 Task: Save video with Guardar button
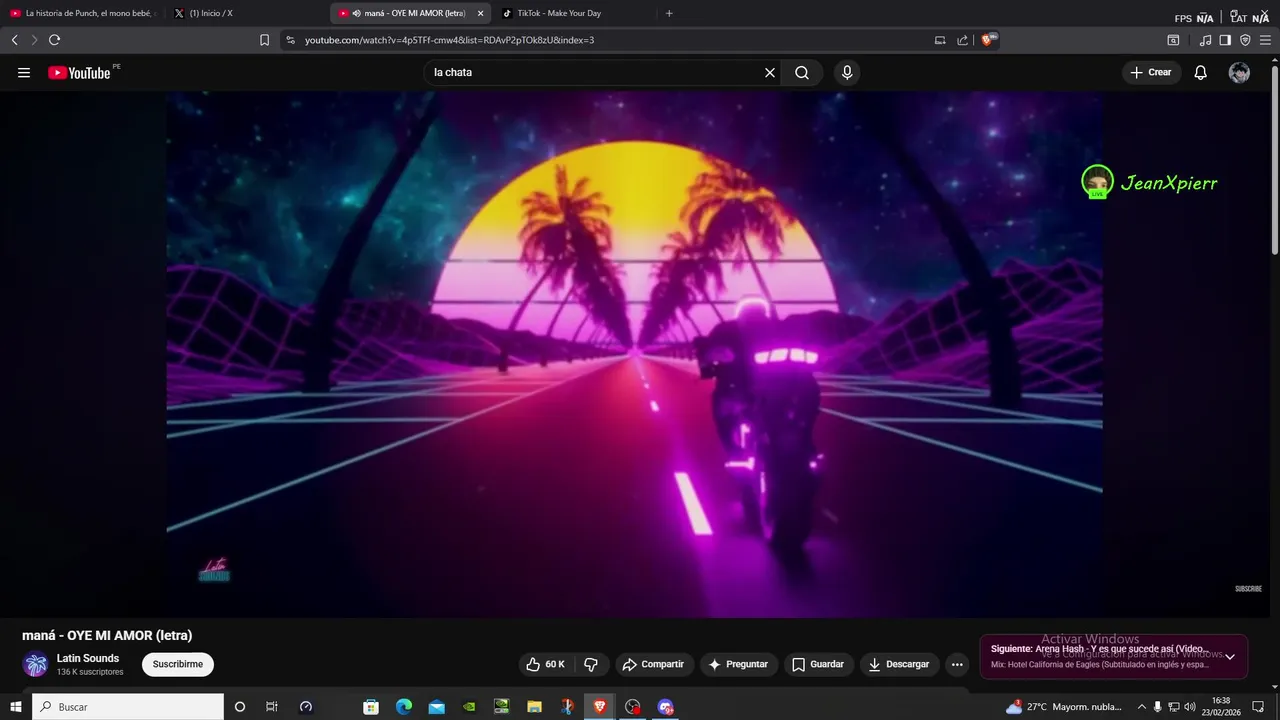click(x=818, y=664)
